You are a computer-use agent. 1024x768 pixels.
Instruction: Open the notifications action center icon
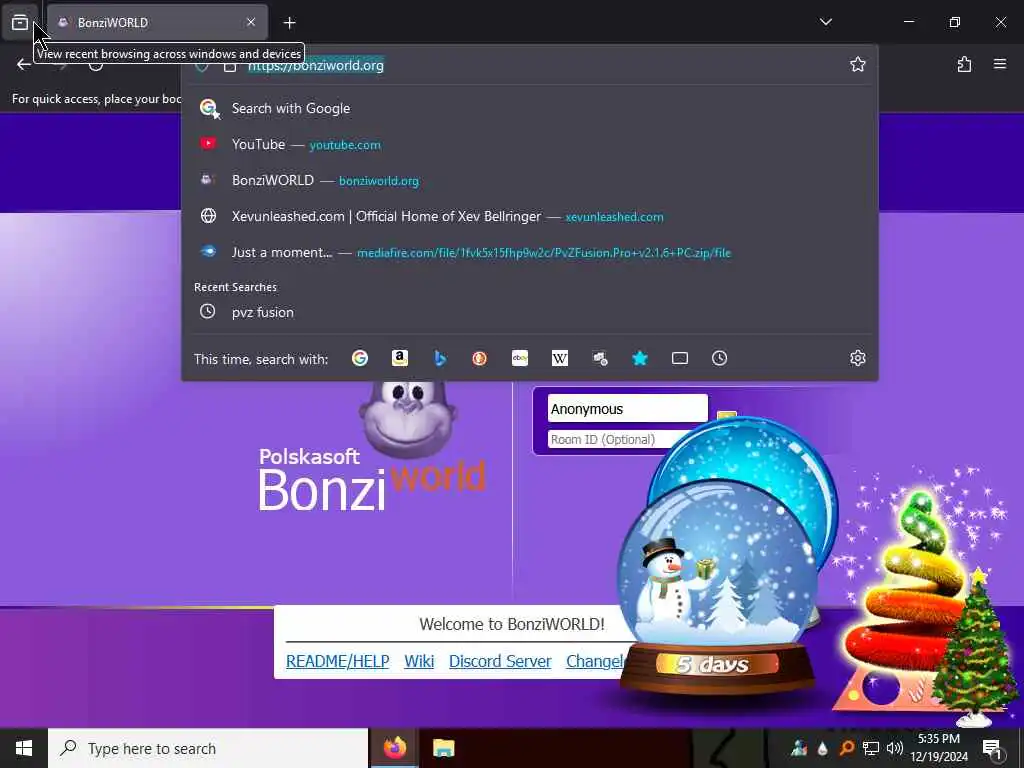(x=992, y=748)
